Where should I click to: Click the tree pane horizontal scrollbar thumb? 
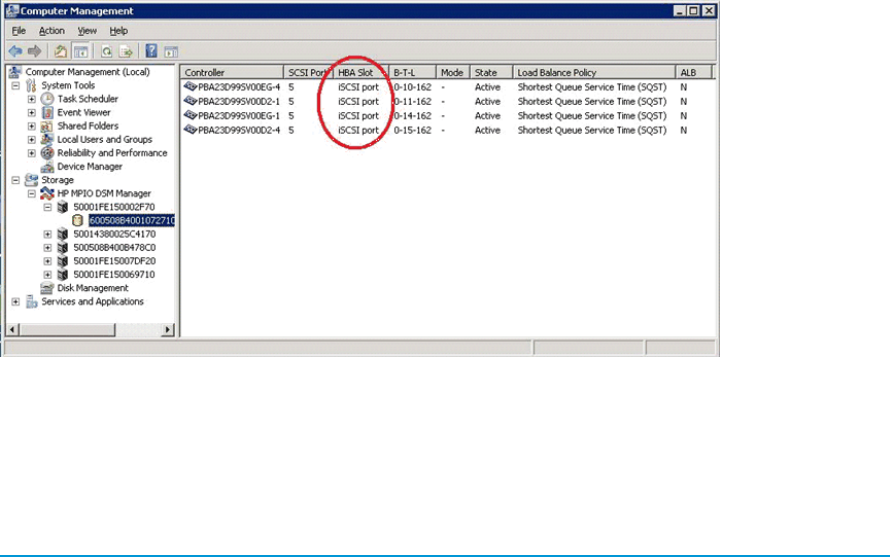tap(67, 329)
